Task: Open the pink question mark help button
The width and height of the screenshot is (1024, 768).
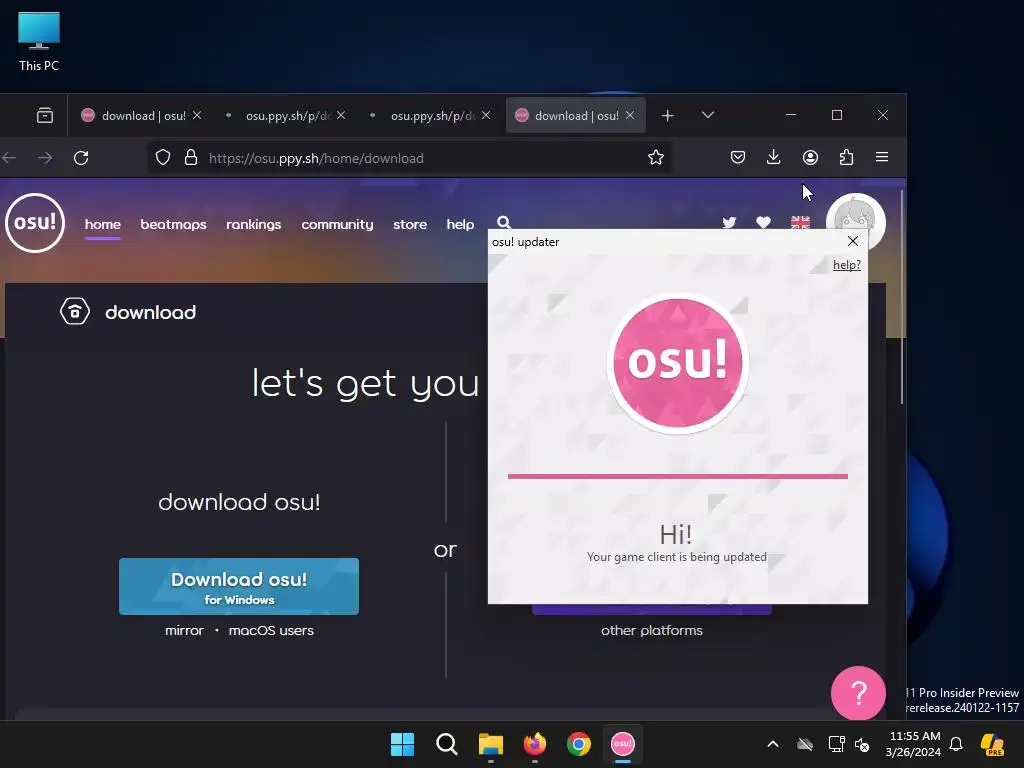Action: [858, 693]
